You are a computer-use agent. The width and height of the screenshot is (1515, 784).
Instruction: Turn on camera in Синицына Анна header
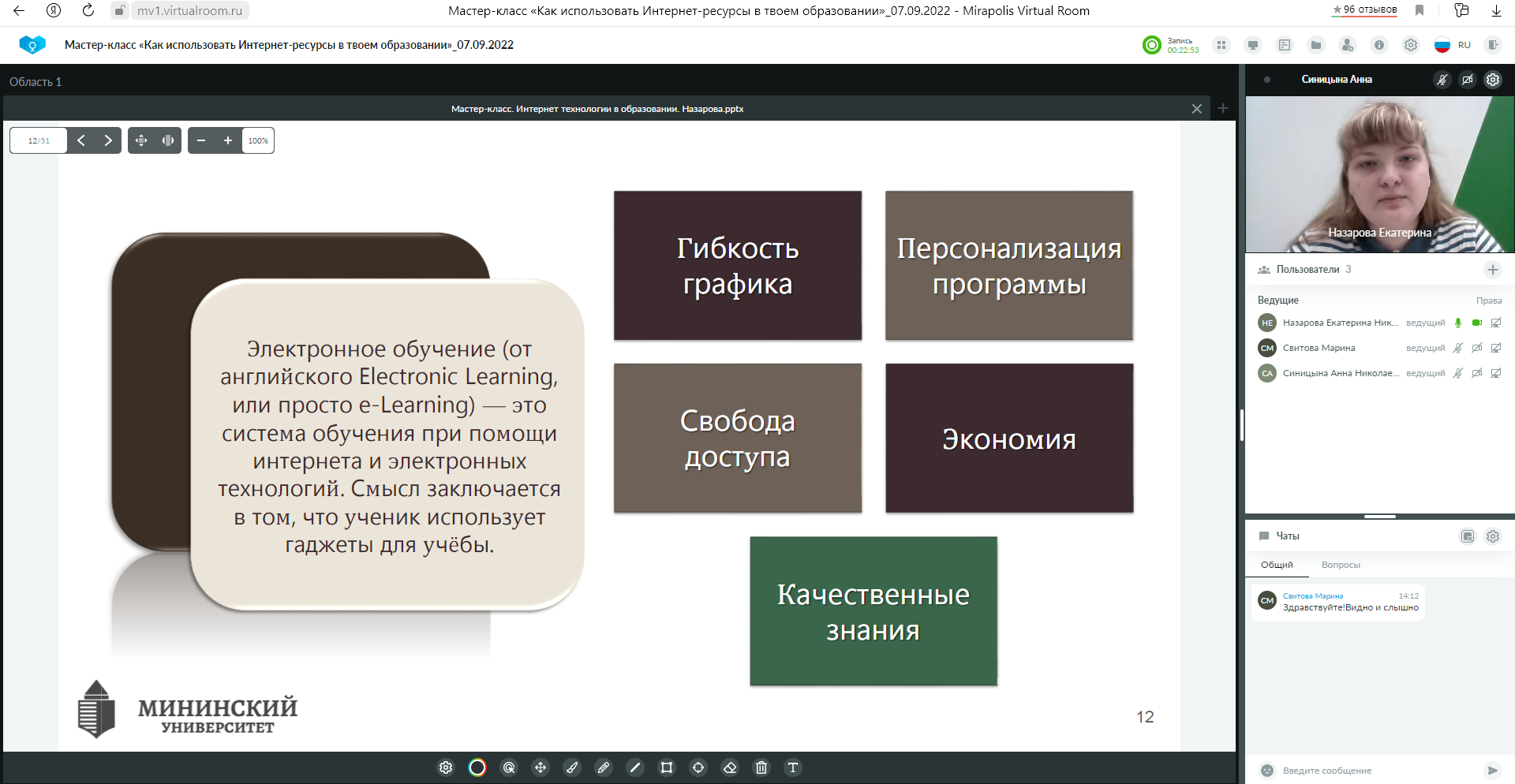click(x=1467, y=80)
